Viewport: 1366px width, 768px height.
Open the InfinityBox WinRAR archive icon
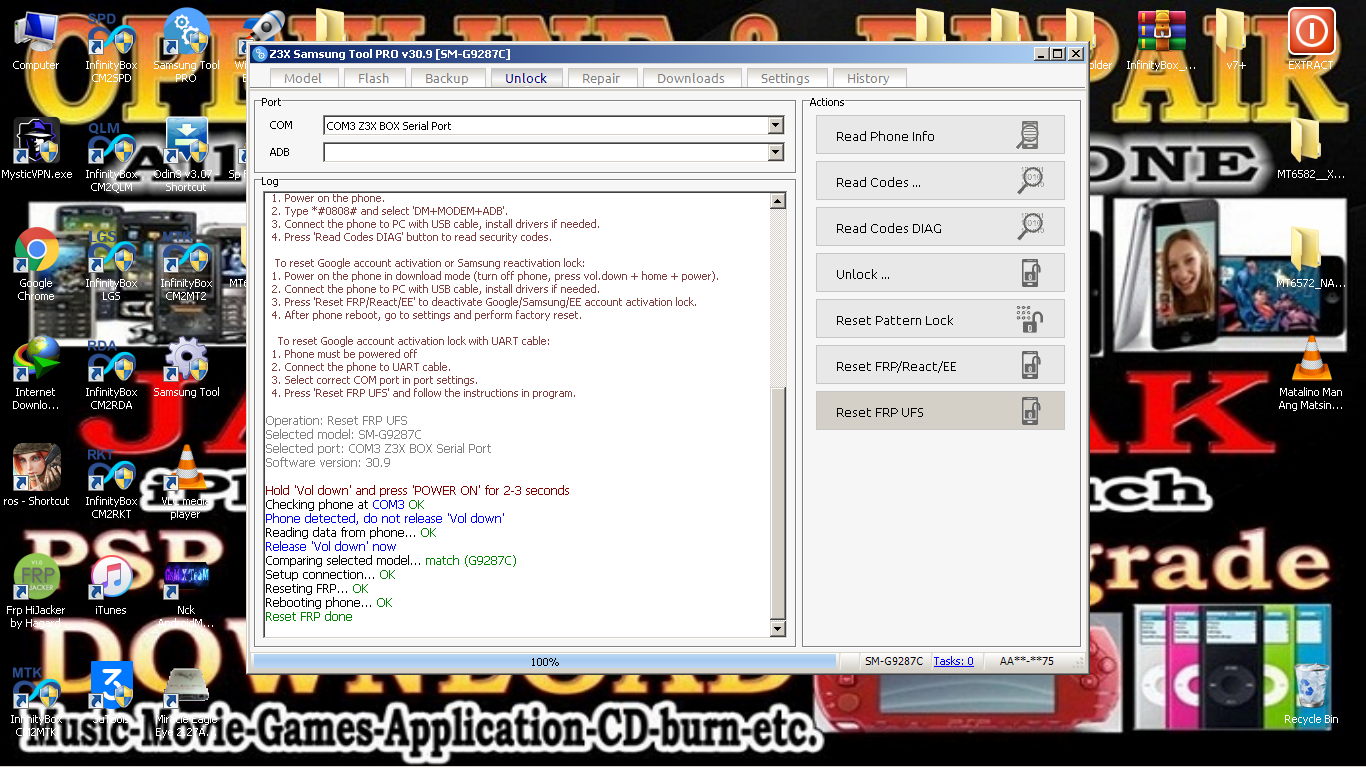pos(1161,39)
